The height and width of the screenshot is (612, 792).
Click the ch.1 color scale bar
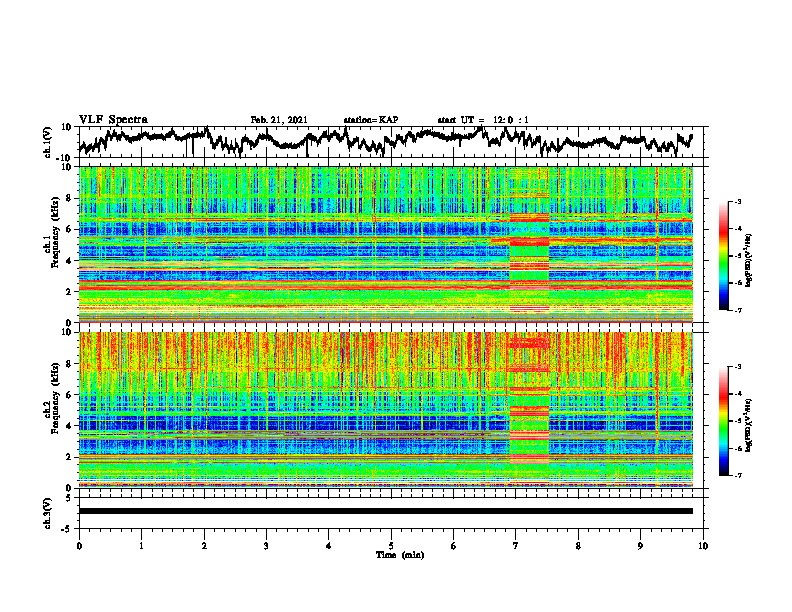[723, 256]
